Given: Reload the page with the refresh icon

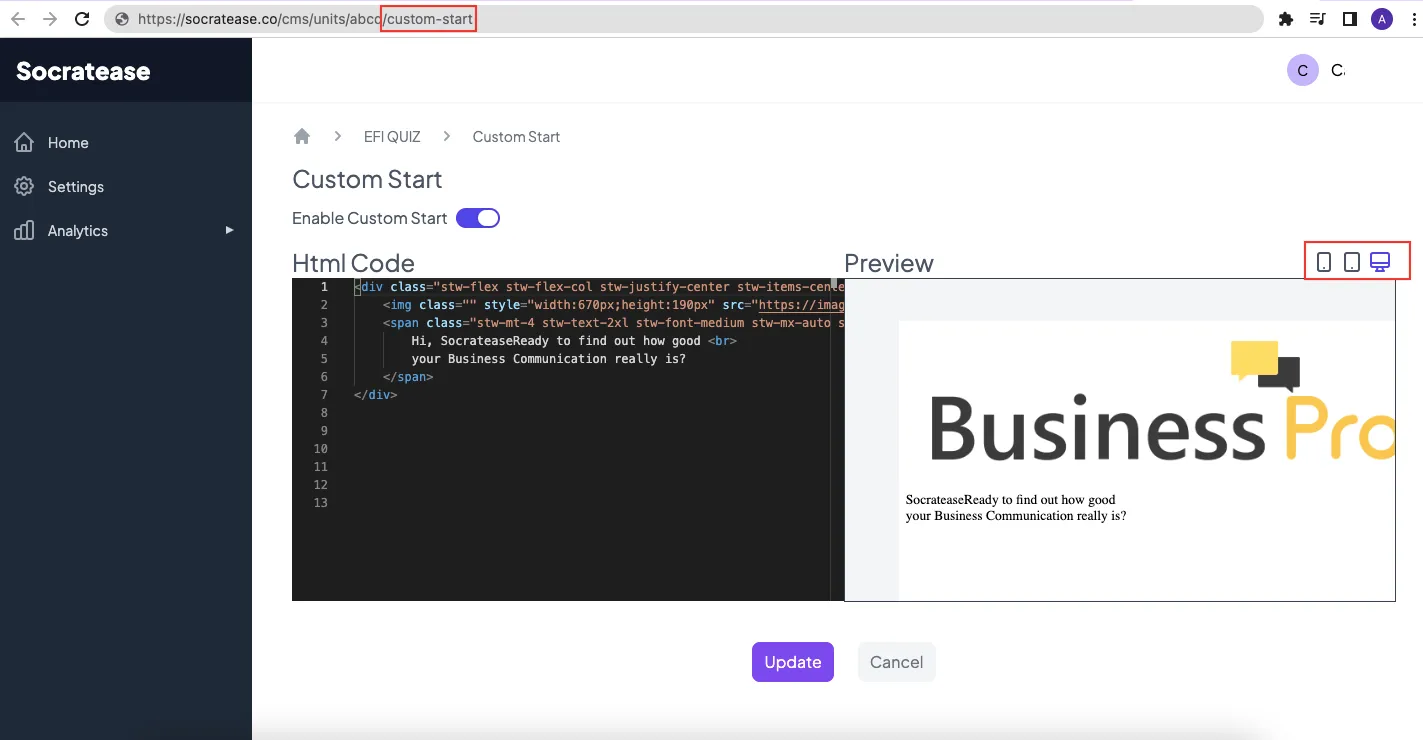Looking at the screenshot, I should click(x=83, y=19).
